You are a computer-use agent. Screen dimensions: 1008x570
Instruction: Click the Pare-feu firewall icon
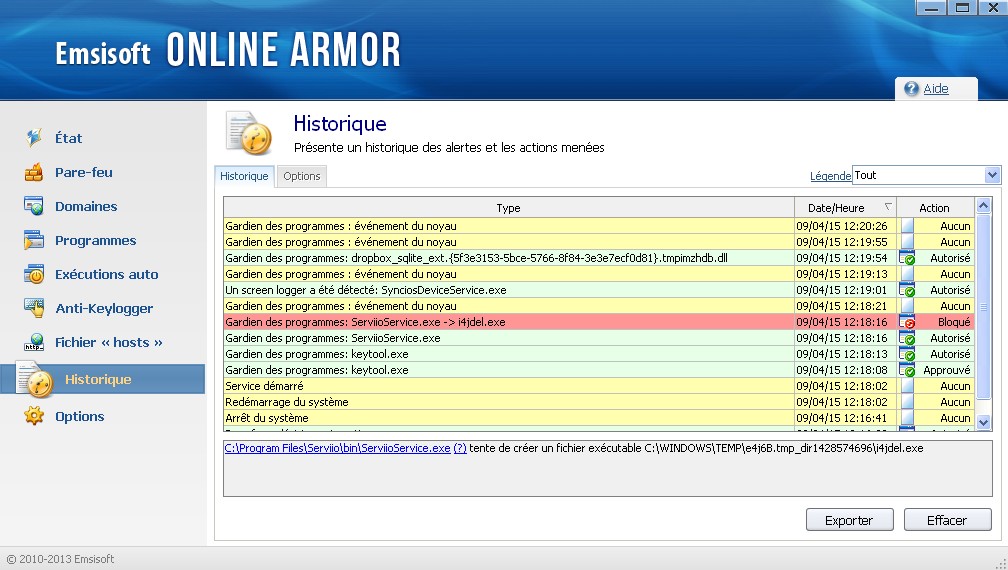click(x=34, y=172)
